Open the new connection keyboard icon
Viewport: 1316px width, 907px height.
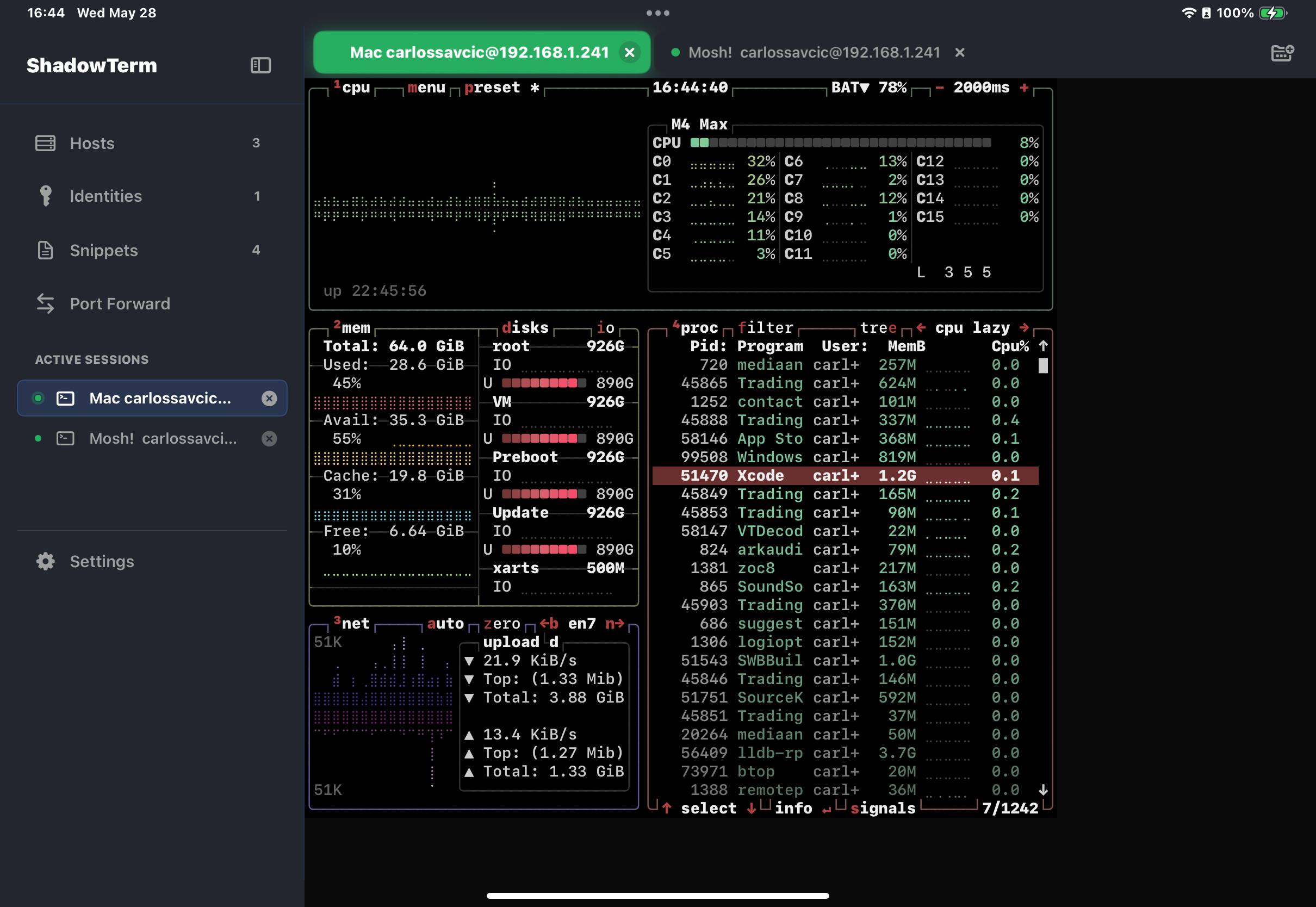(x=1282, y=53)
